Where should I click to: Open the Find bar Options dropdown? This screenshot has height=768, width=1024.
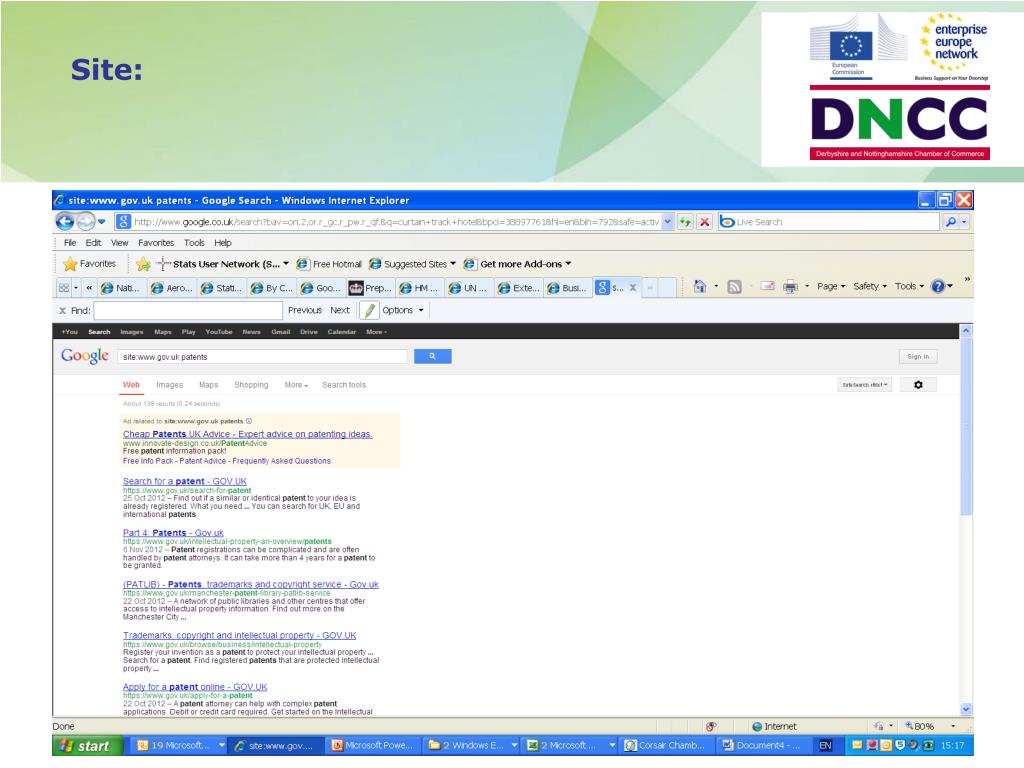[x=403, y=310]
